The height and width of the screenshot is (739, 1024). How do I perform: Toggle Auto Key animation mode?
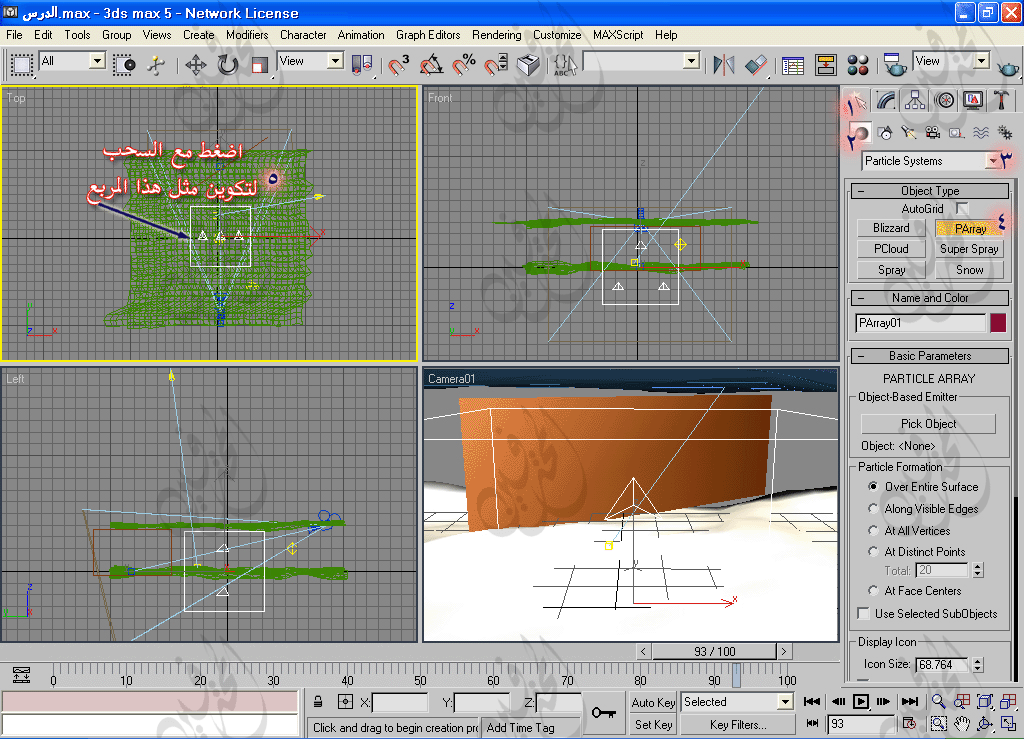[653, 702]
